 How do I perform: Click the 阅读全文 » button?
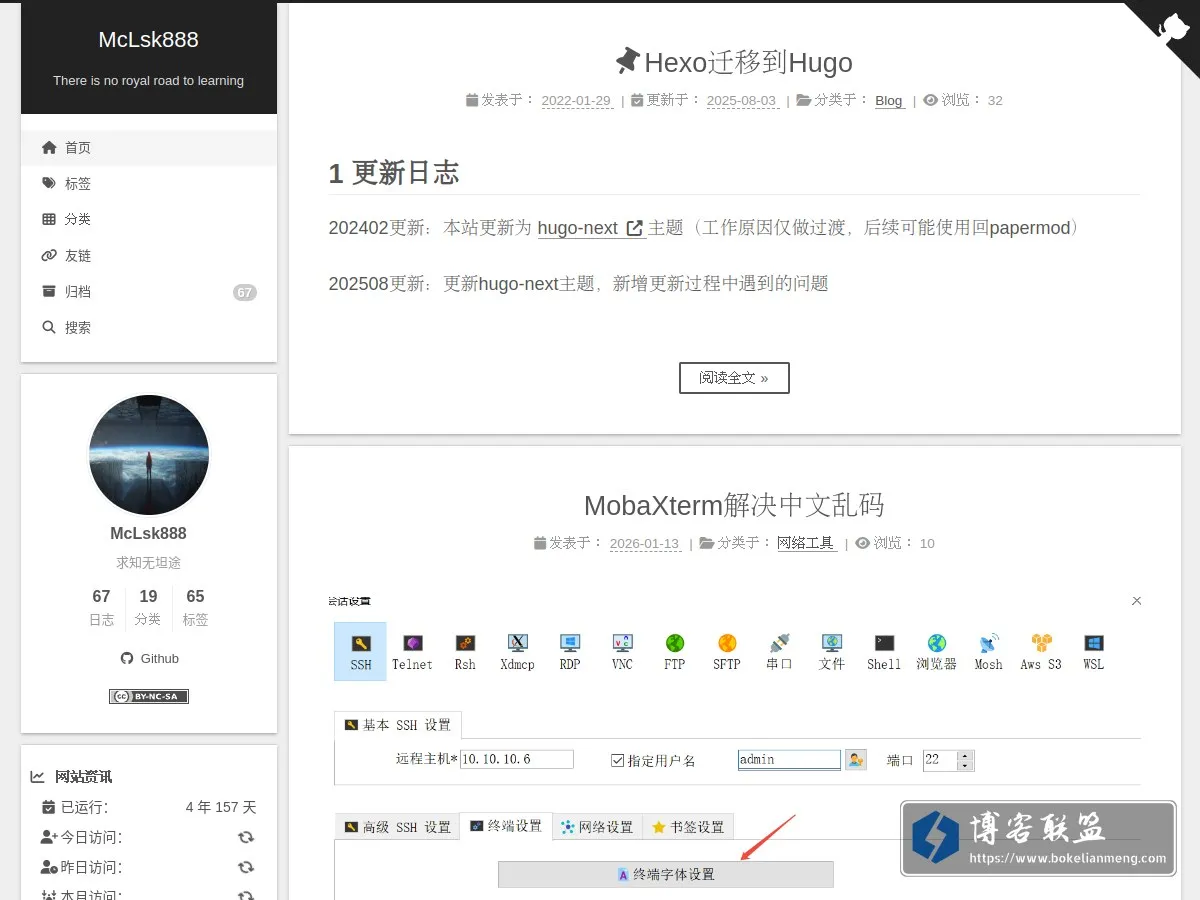click(x=734, y=378)
